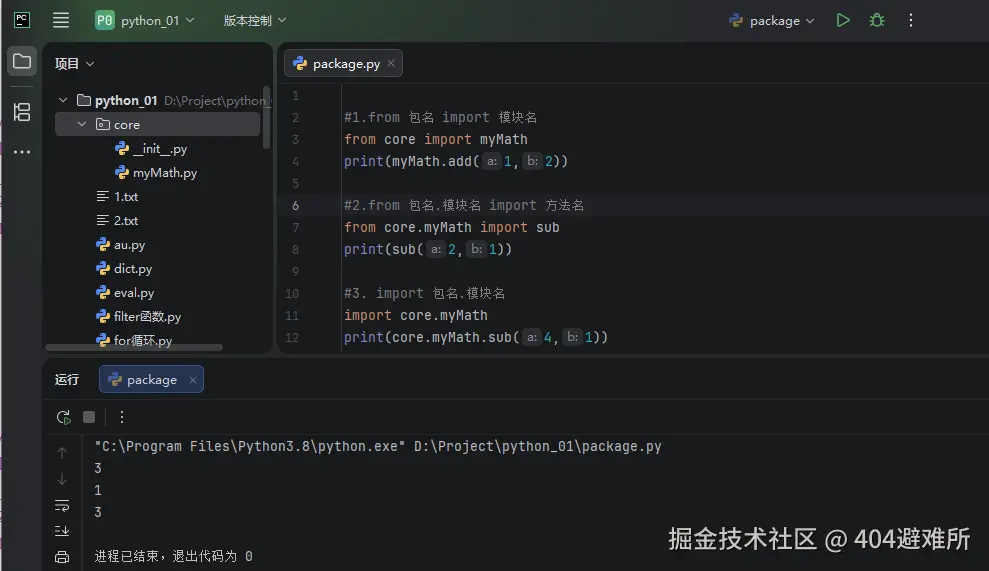Screen dimensions: 989x571
Task: Click 'import core.myMath' code line
Action: coord(416,315)
